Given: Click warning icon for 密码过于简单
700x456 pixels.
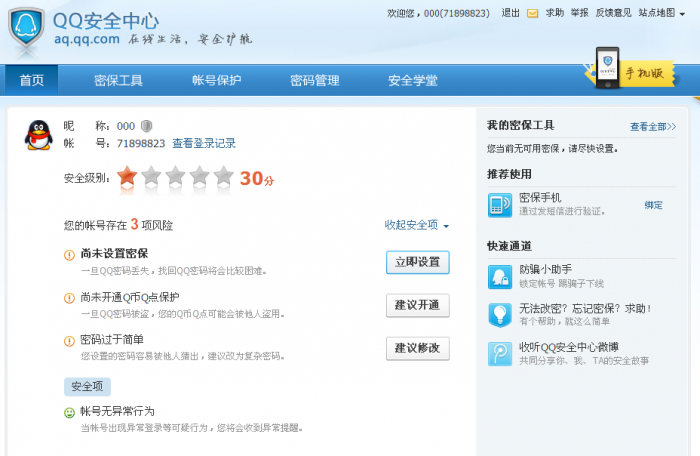Looking at the screenshot, I should 69,341.
